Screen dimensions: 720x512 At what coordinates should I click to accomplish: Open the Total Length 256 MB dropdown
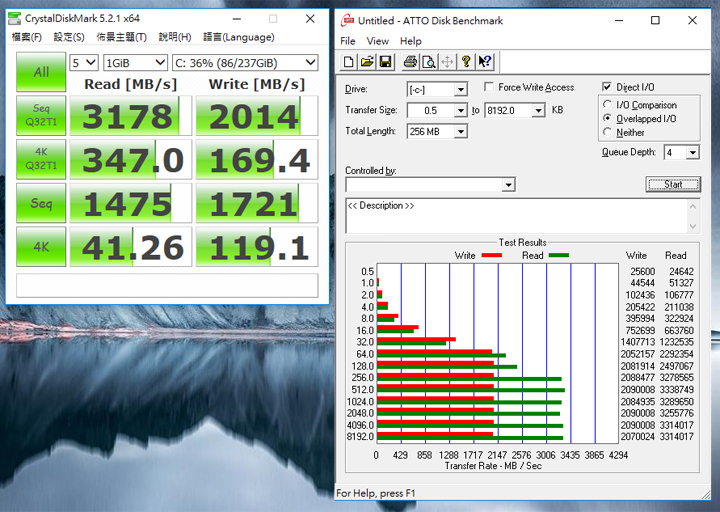(460, 132)
